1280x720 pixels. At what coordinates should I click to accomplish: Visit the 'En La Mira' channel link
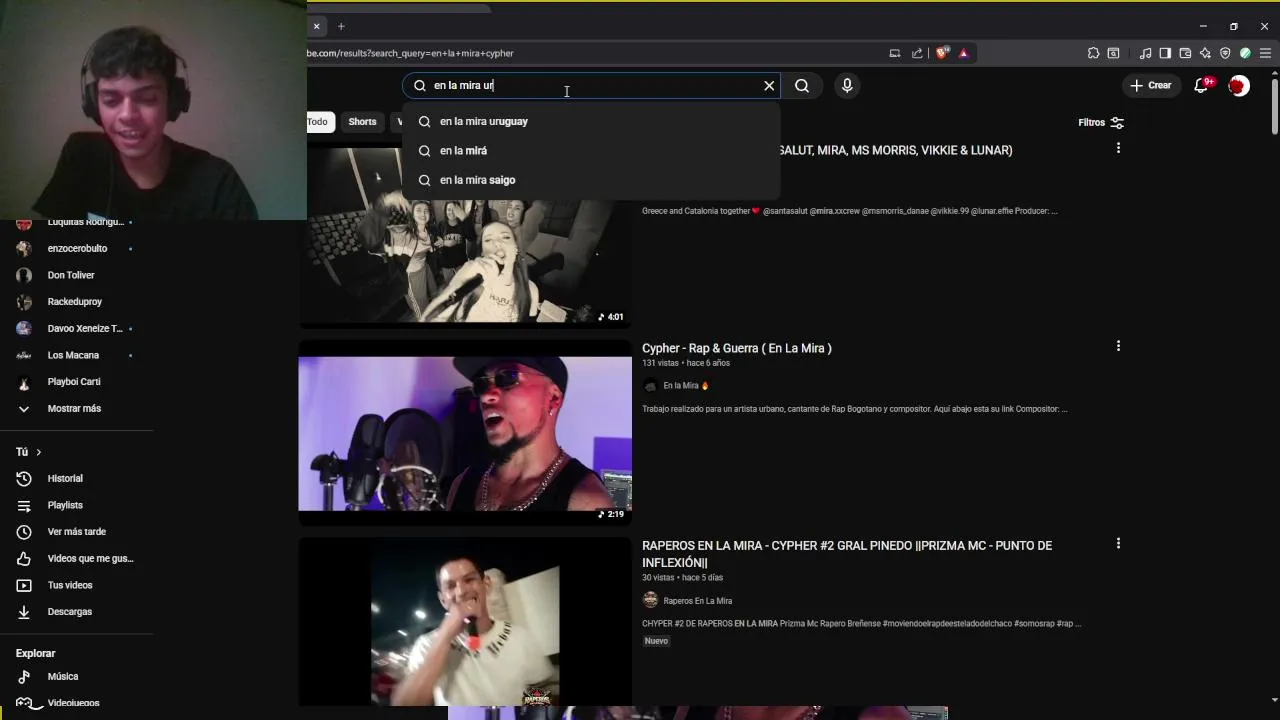point(686,386)
